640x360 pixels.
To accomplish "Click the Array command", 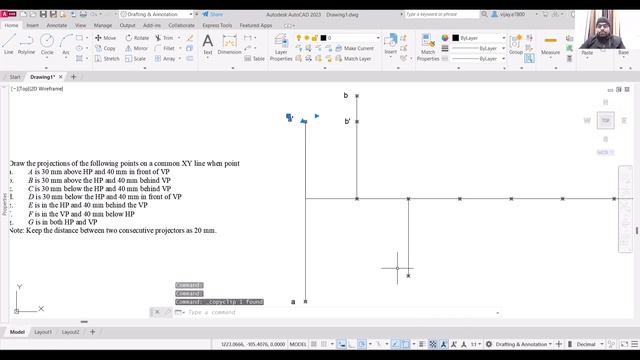I will point(165,59).
